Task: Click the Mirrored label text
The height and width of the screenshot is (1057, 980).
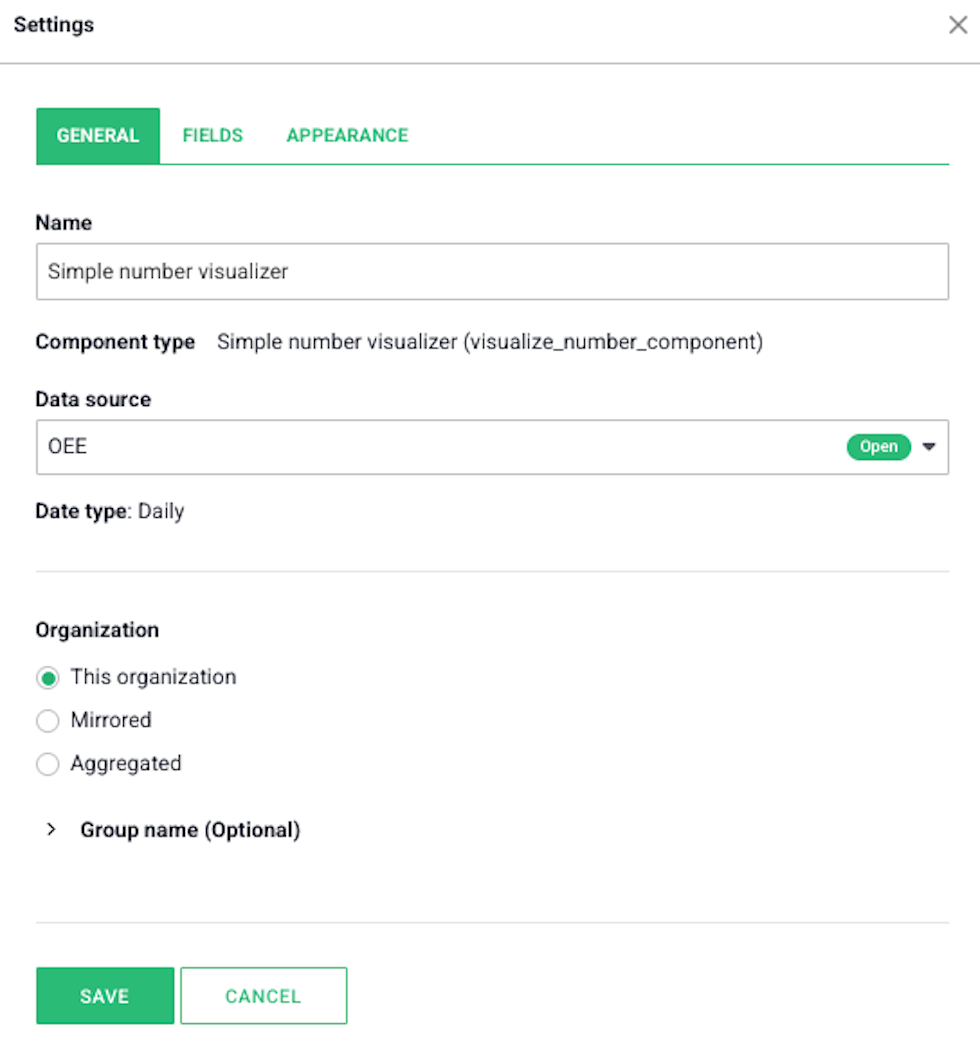Action: [111, 720]
